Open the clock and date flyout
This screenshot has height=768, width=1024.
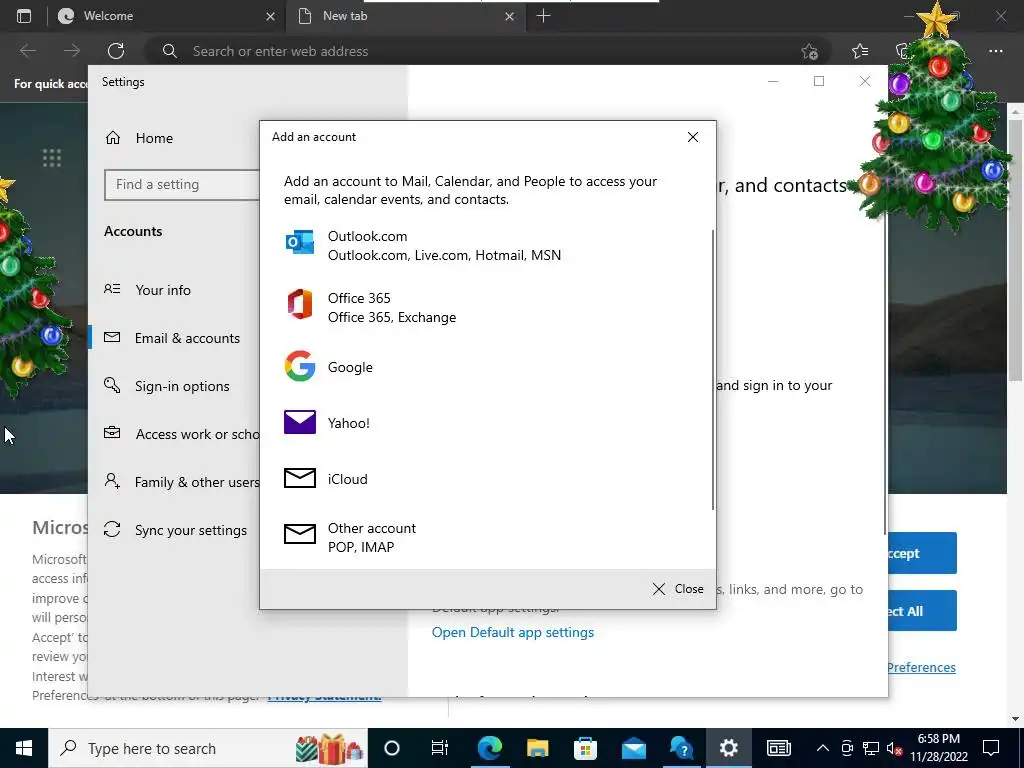(x=938, y=748)
